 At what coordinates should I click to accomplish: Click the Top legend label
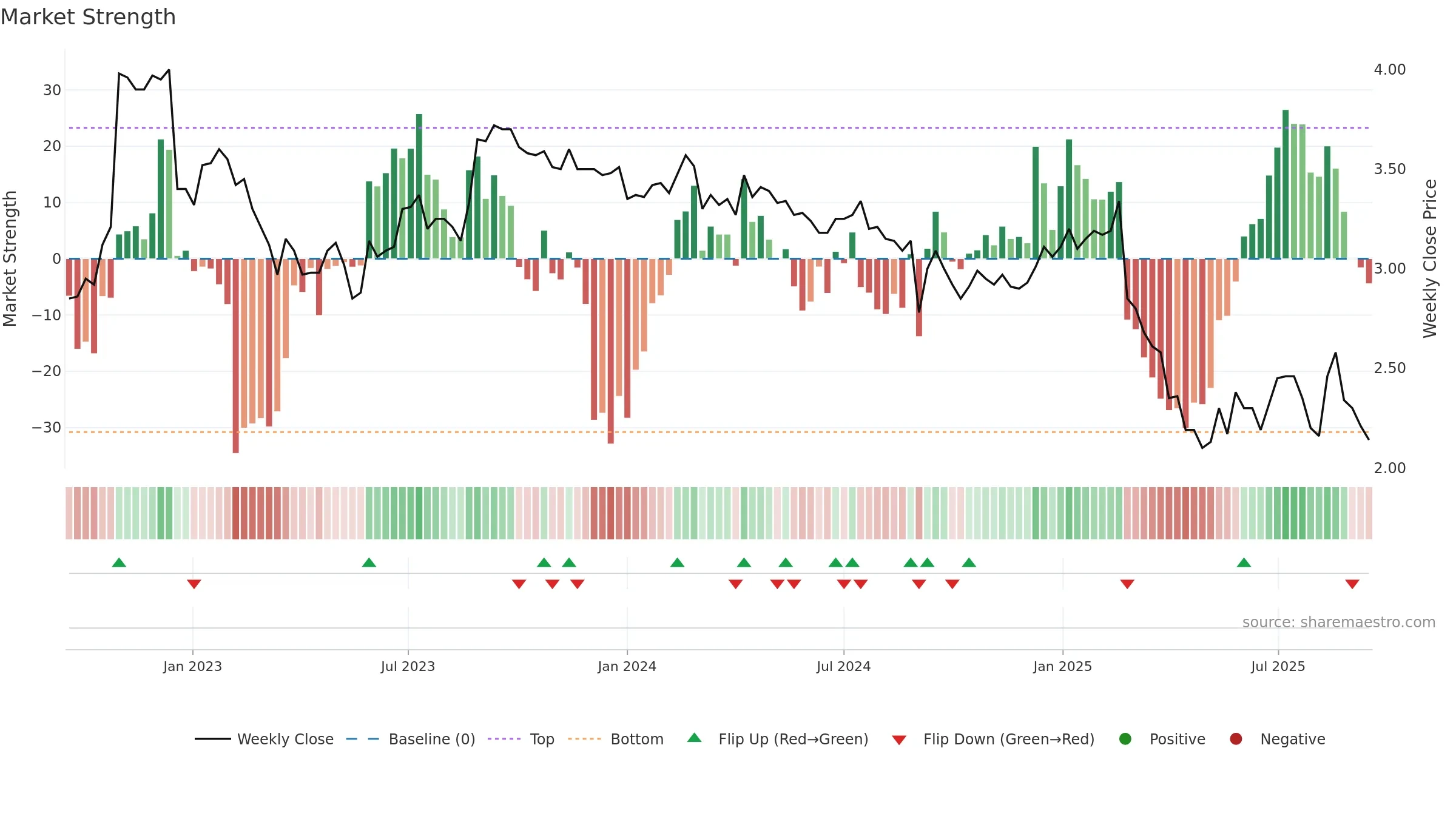click(542, 739)
